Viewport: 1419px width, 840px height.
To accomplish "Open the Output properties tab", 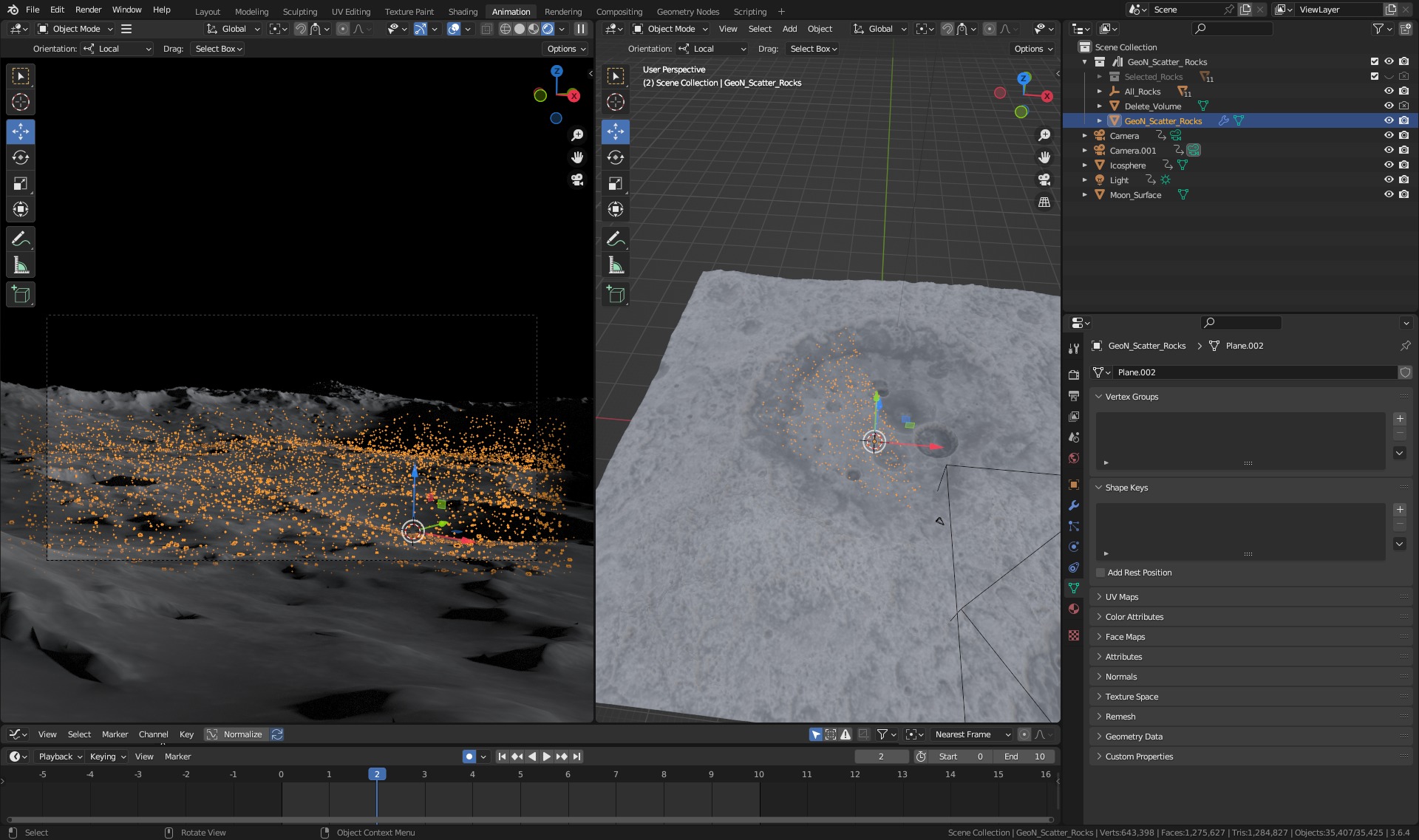I will coord(1074,396).
